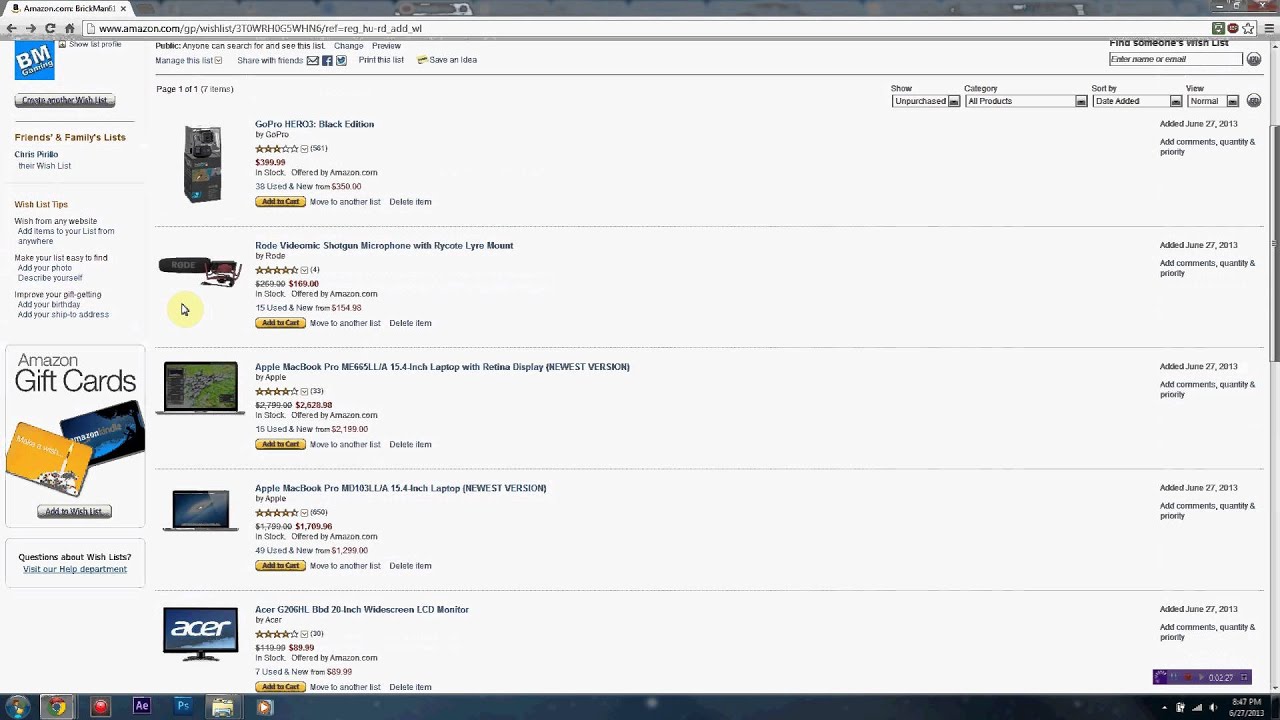Viewport: 1280px width, 720px height.
Task: Open the media player taskbar icon
Action: [264, 706]
